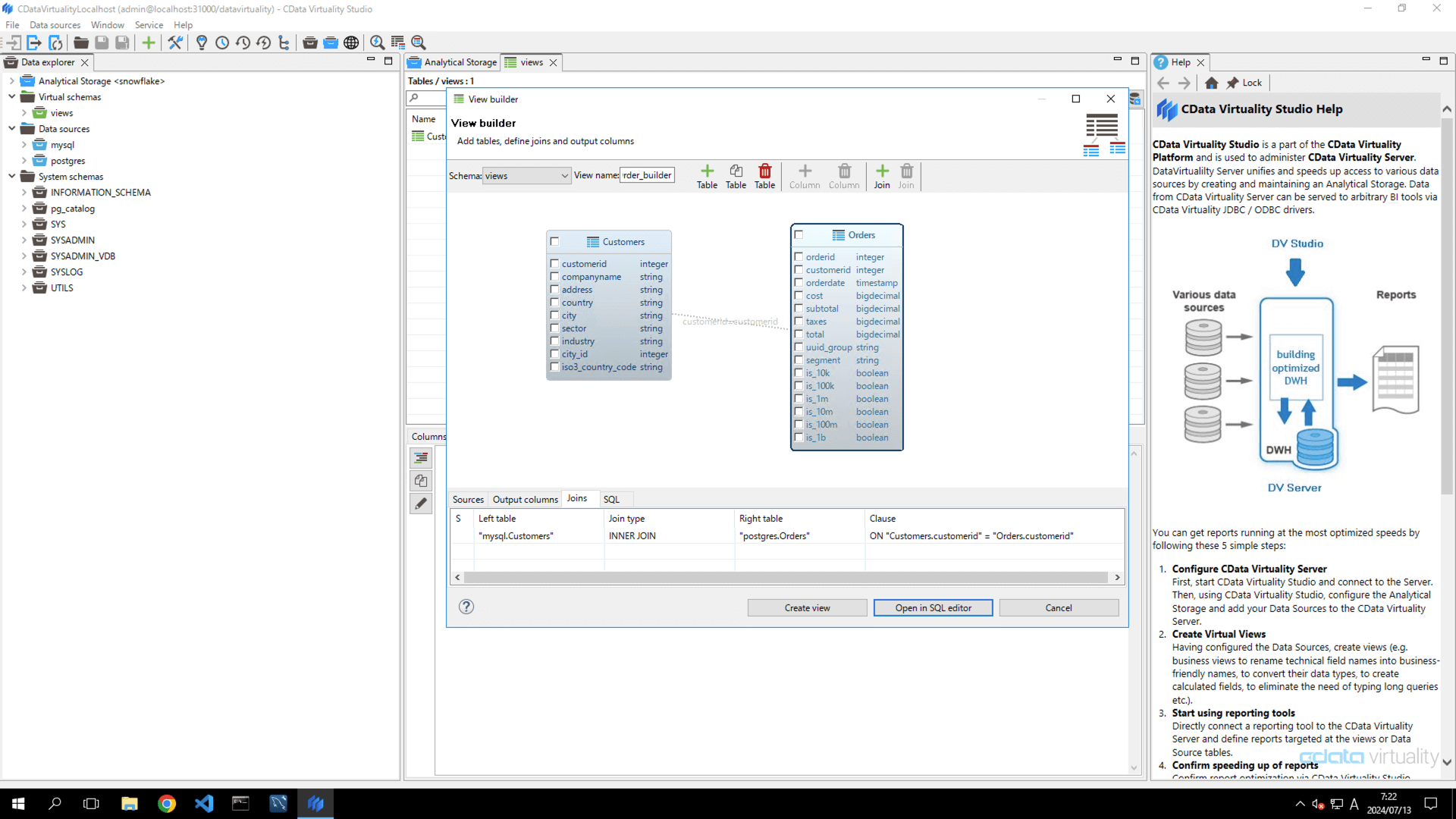This screenshot has width=1456, height=819.
Task: Open the Data sources menu
Action: 54,24
